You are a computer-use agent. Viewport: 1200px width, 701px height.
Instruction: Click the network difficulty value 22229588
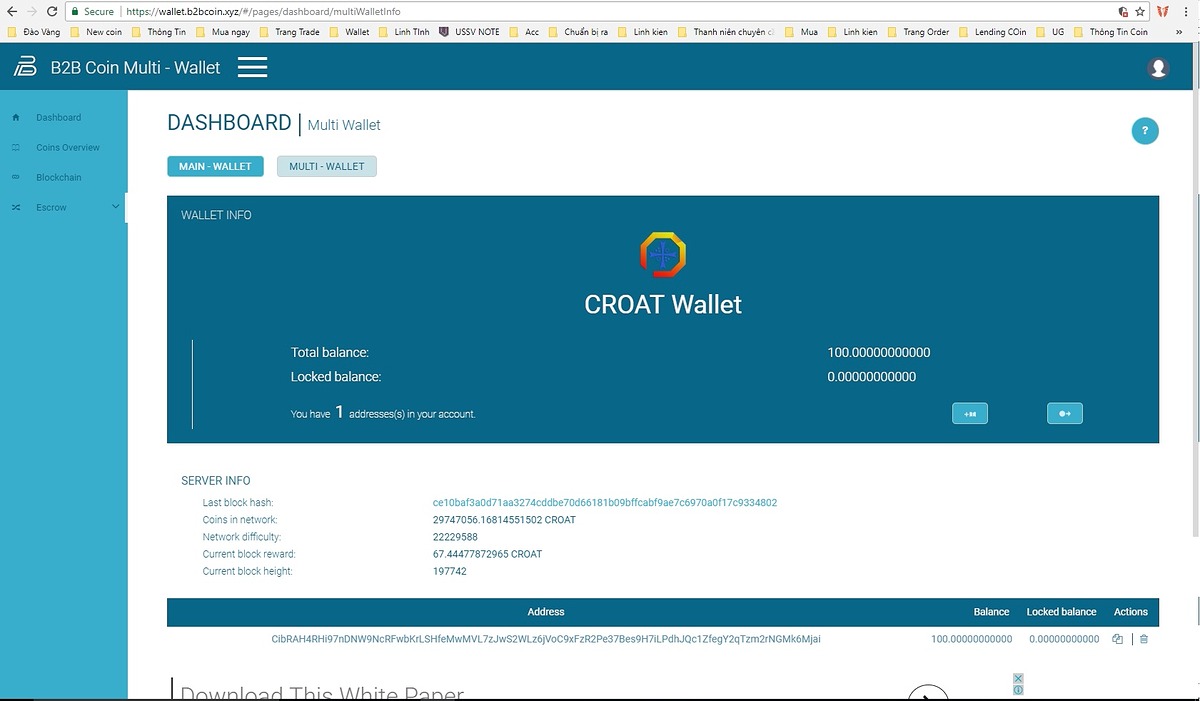tap(455, 537)
